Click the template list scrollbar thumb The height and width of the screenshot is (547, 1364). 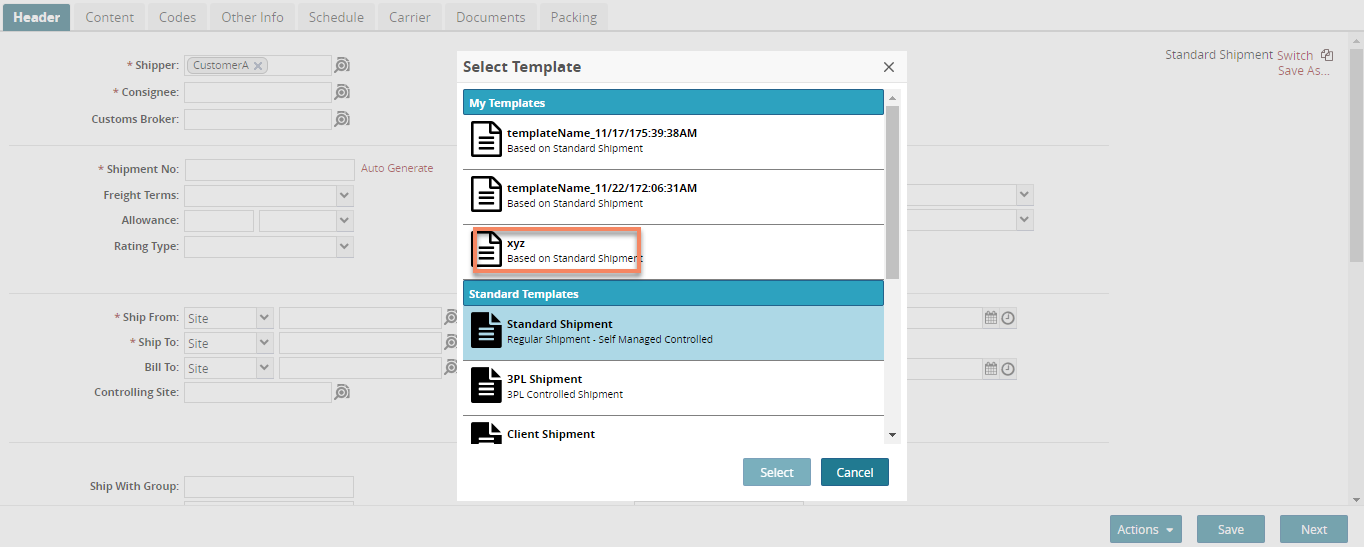892,192
